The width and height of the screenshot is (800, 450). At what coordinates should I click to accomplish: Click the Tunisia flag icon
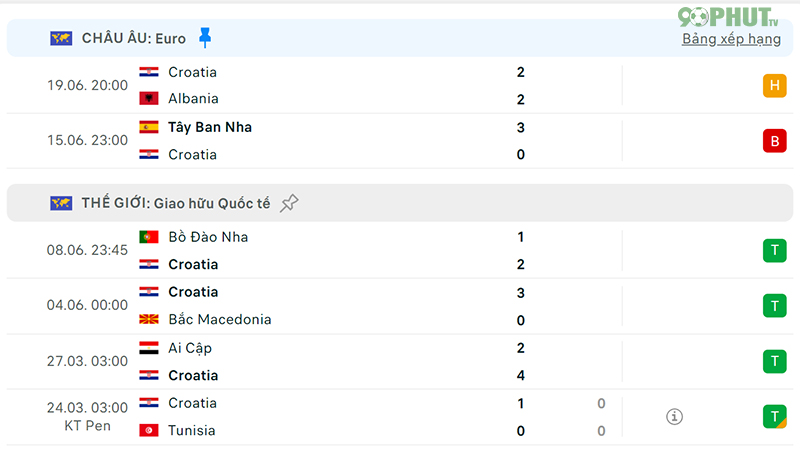click(149, 431)
